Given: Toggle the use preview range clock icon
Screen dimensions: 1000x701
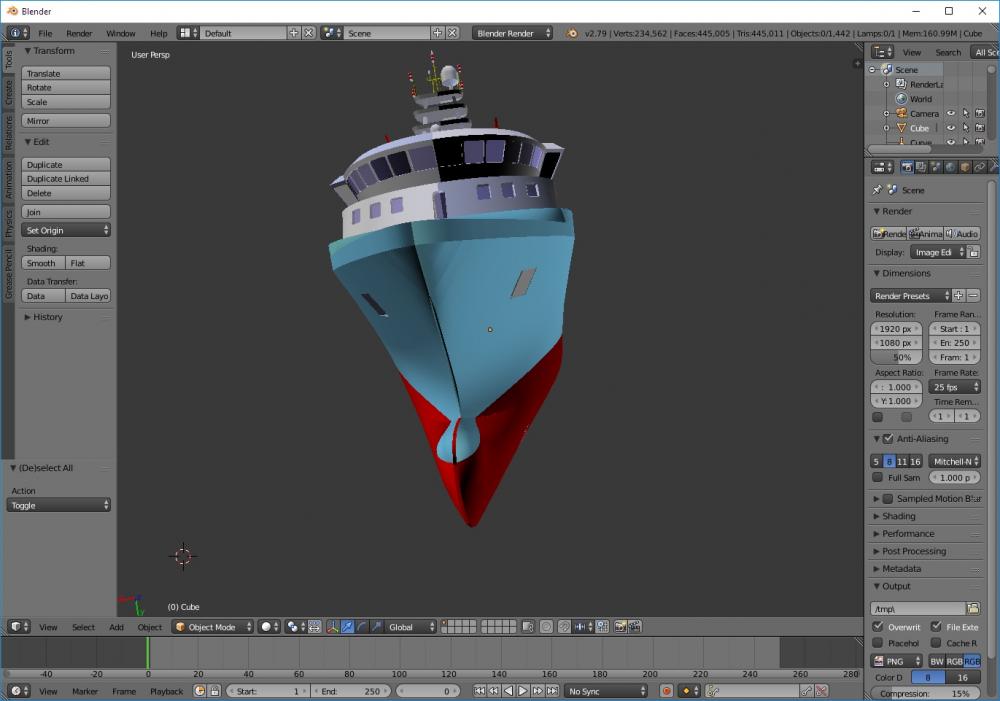Looking at the screenshot, I should pyautogui.click(x=200, y=691).
